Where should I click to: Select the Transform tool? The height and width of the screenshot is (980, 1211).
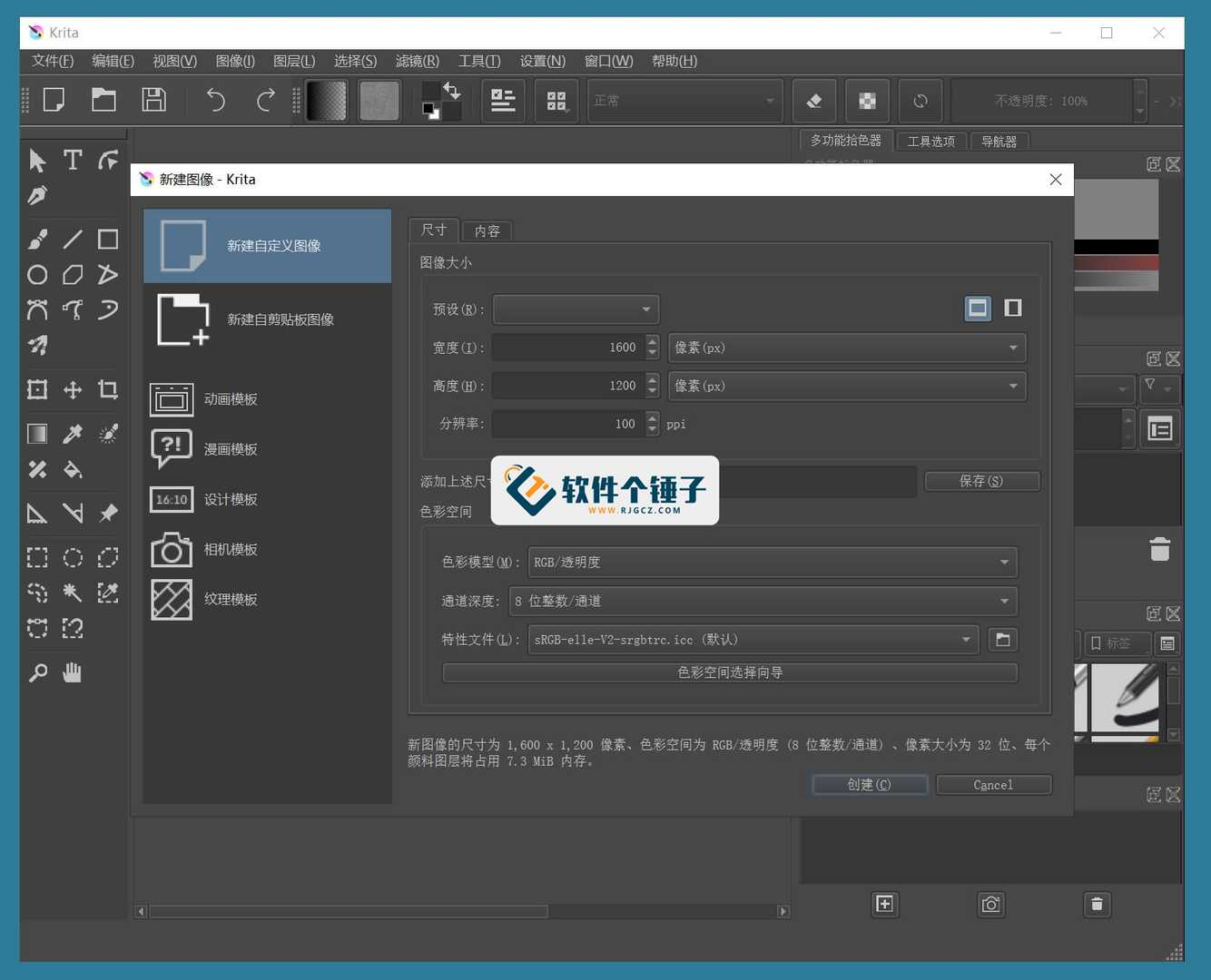point(37,390)
